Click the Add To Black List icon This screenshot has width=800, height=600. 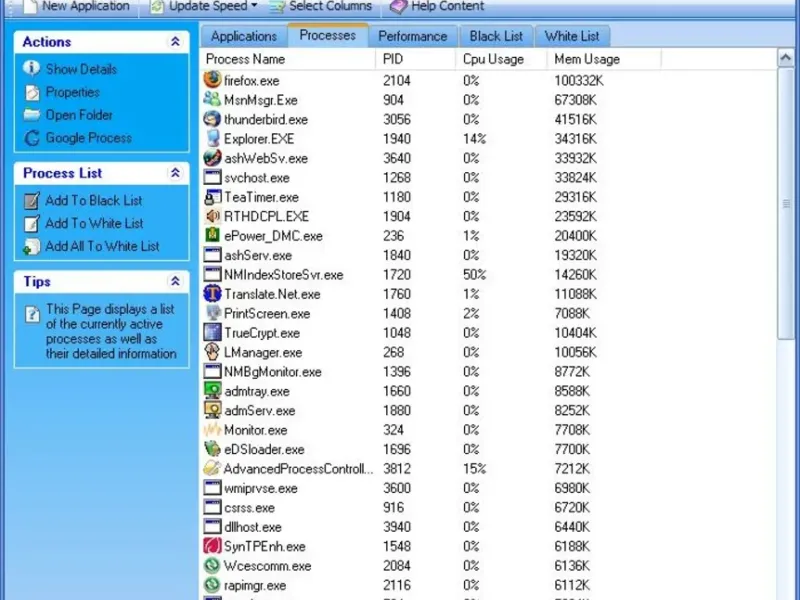(32, 201)
